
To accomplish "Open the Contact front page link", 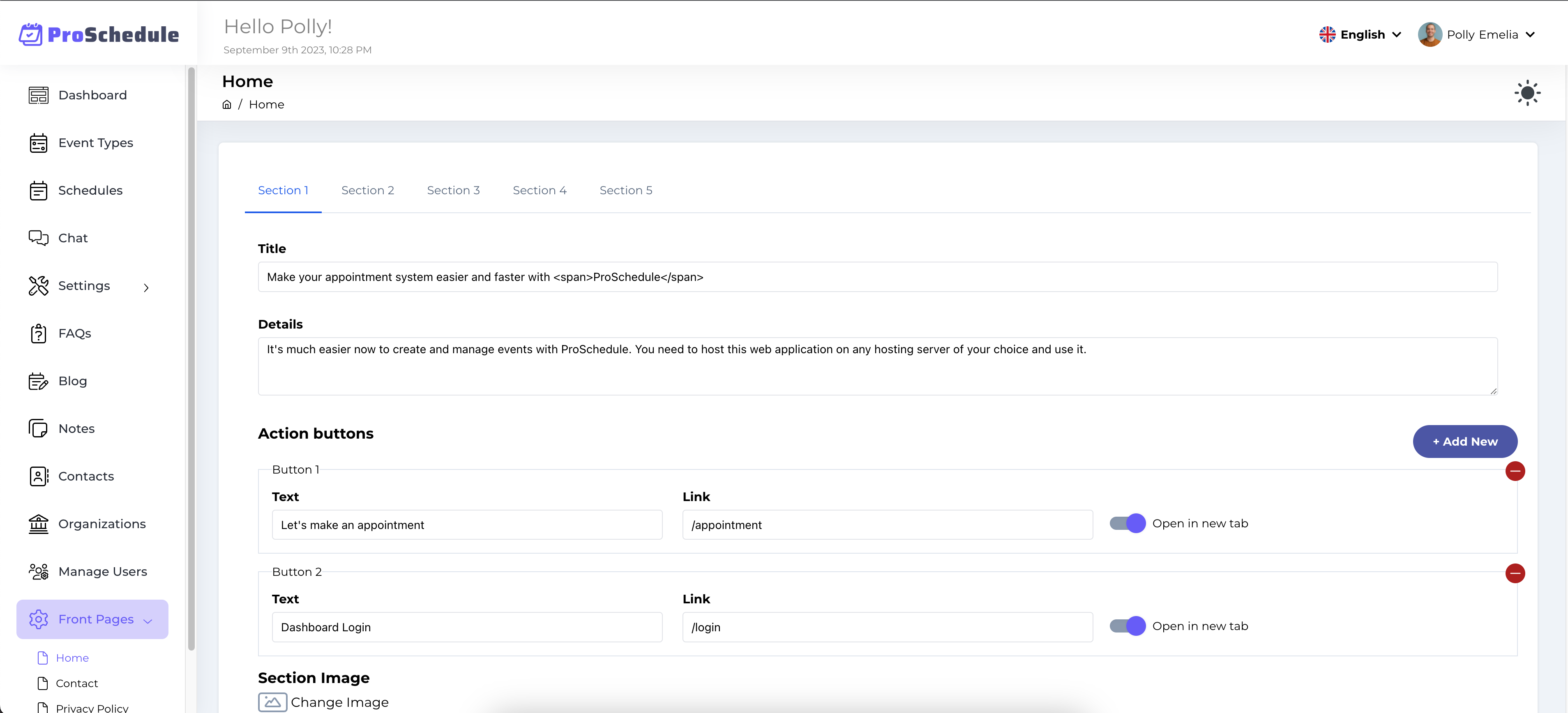I will (x=77, y=683).
